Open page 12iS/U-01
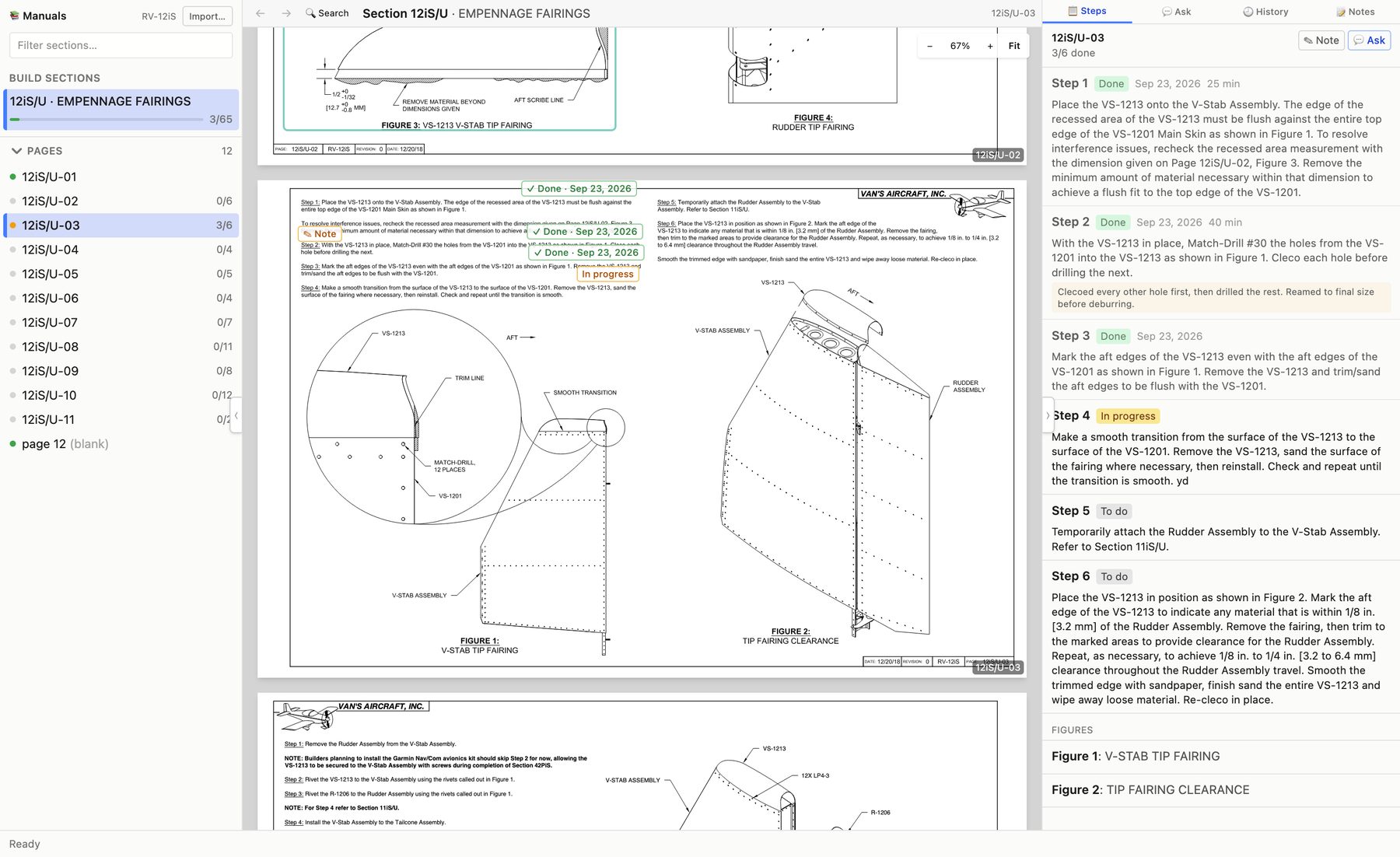1400x857 pixels. point(121,177)
